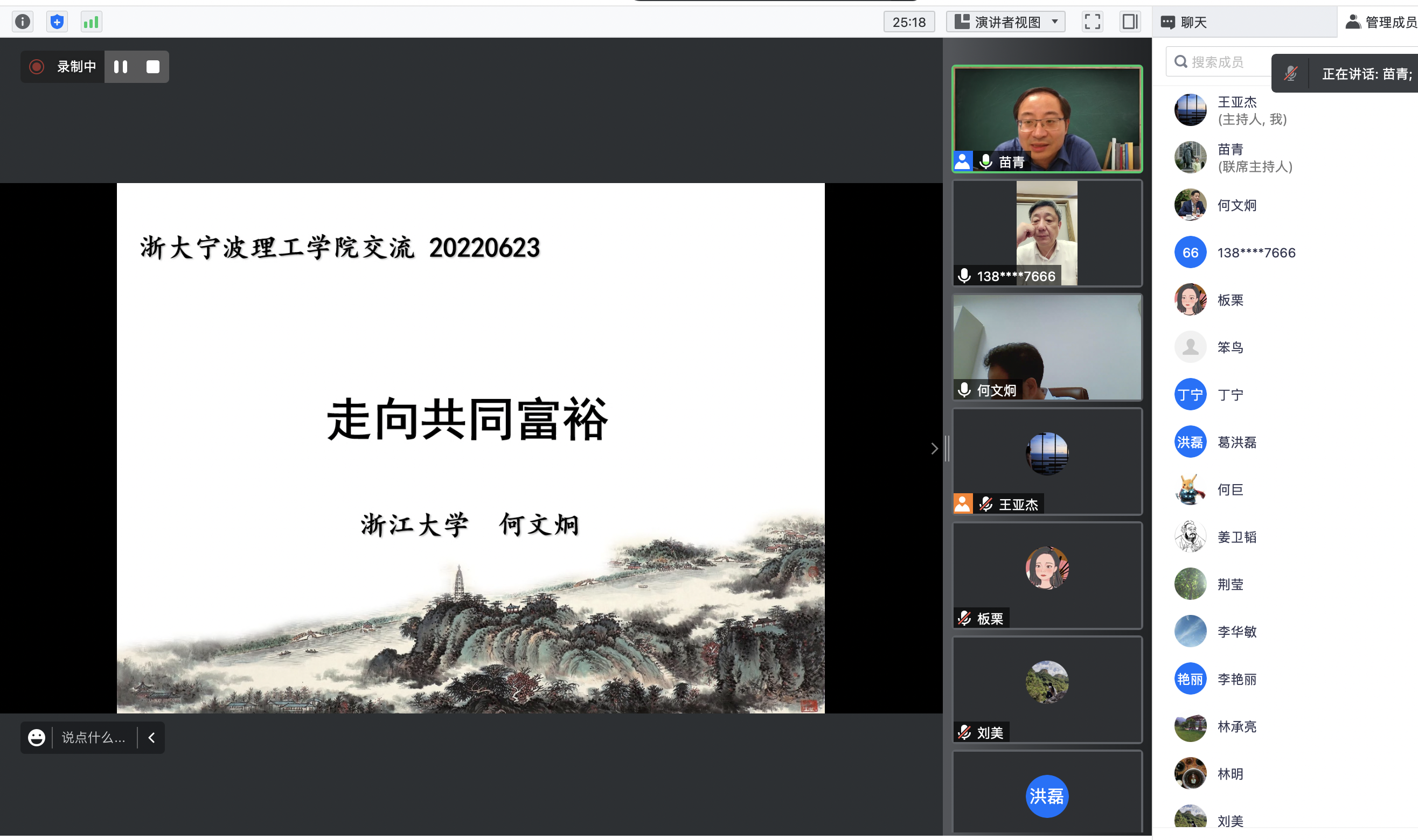The image size is (1418, 840).
Task: Toggle the side panel layout icon
Action: tap(1130, 22)
